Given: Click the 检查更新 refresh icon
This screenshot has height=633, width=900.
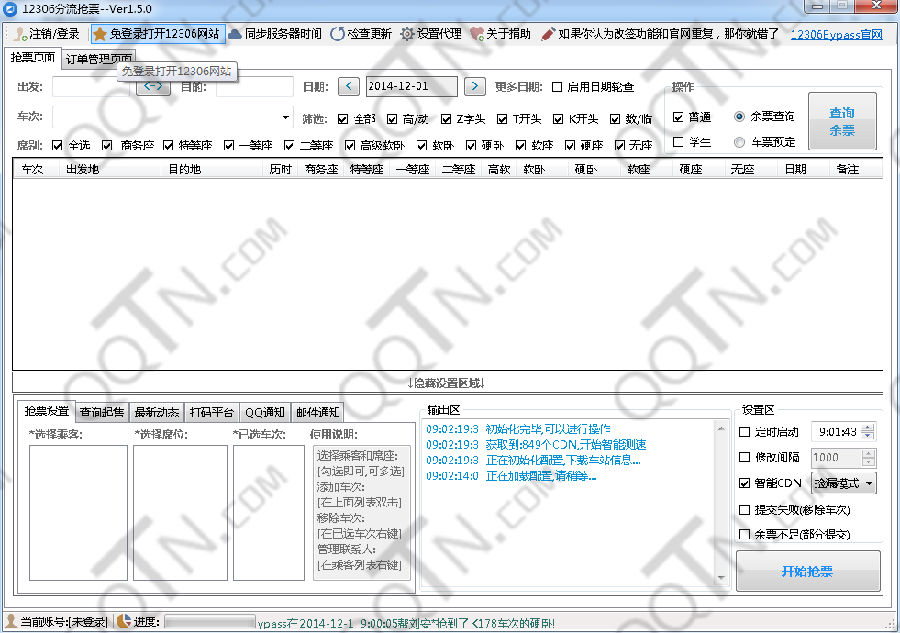Looking at the screenshot, I should pos(337,34).
